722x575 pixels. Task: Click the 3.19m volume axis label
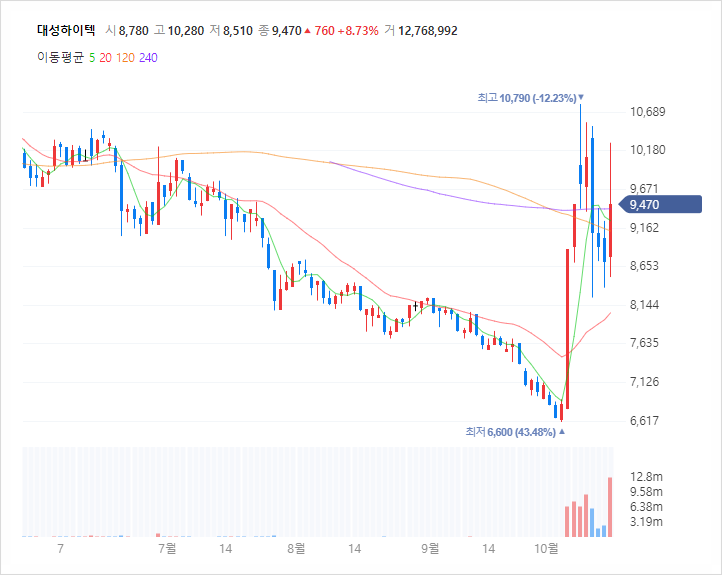[646, 522]
